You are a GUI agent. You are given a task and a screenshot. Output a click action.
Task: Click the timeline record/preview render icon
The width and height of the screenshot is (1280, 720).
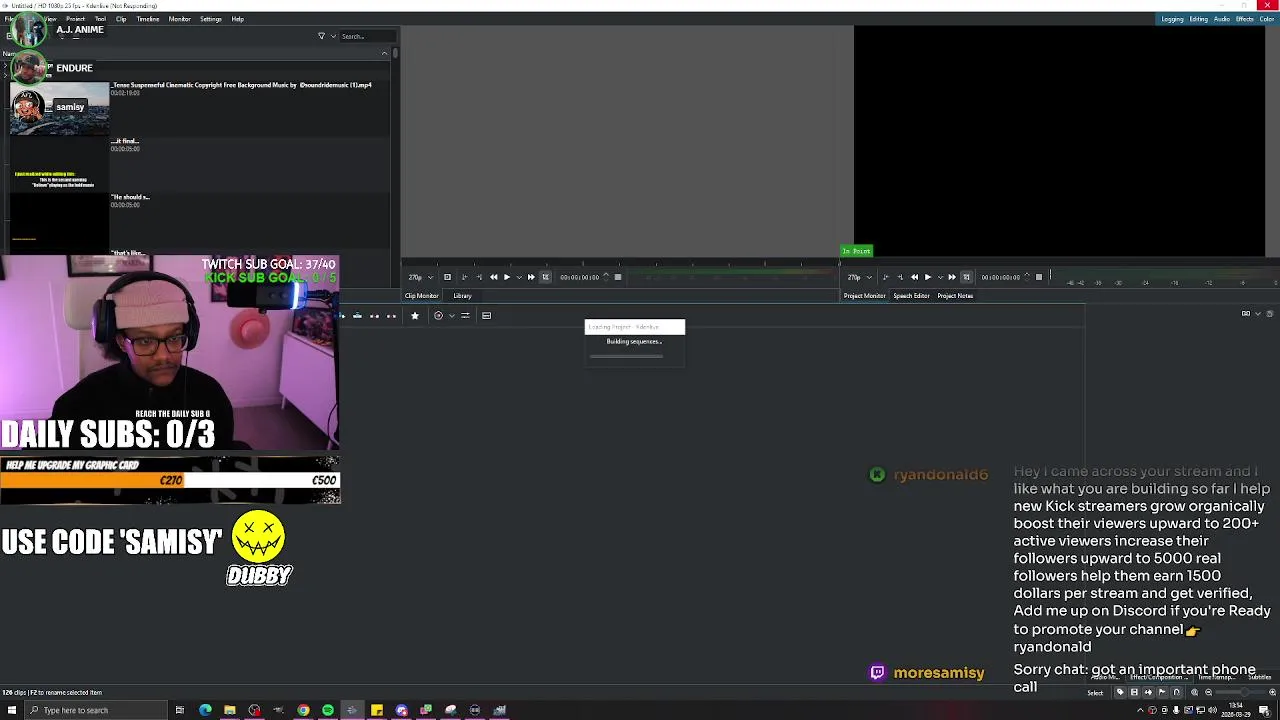[x=438, y=316]
